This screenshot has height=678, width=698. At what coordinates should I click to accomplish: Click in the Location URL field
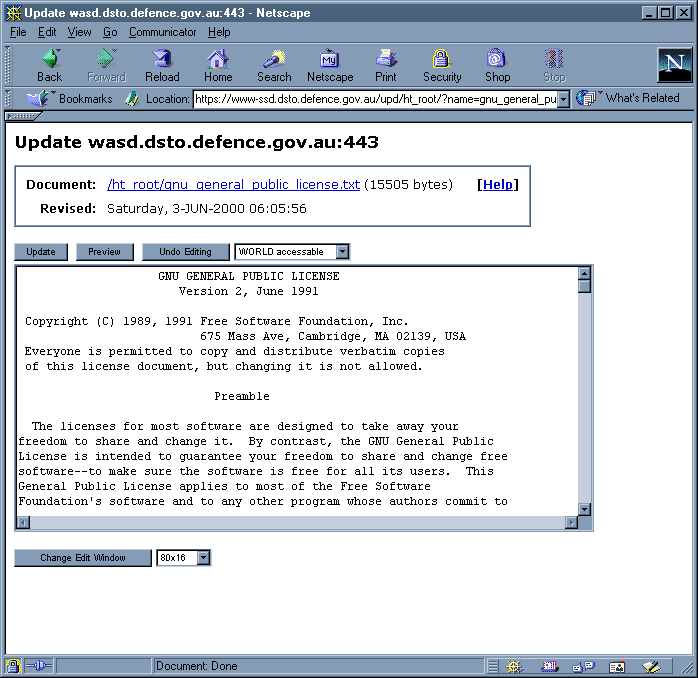[x=376, y=99]
